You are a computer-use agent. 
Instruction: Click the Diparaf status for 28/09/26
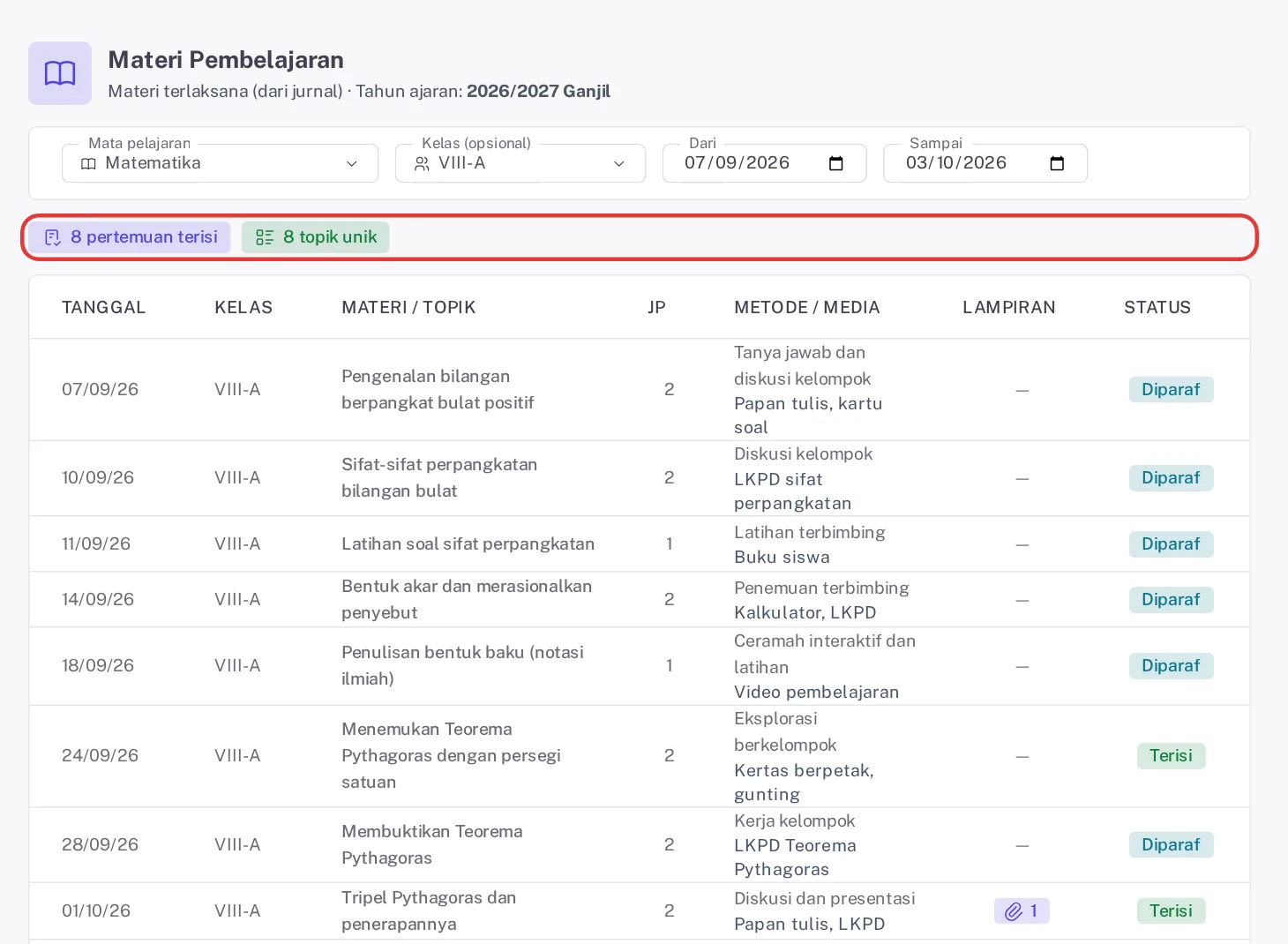[1171, 844]
